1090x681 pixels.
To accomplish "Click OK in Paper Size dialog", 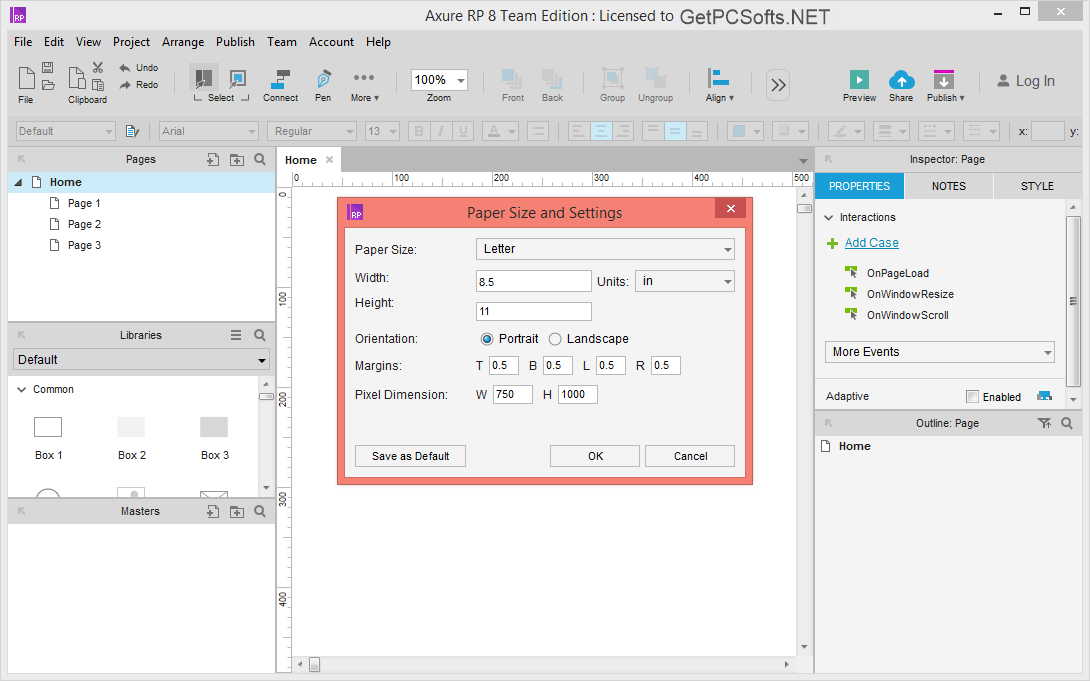I will [x=595, y=456].
